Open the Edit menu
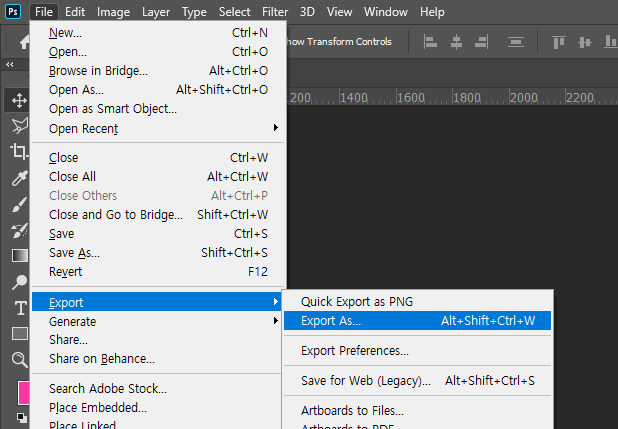The height and width of the screenshot is (429, 618). [x=75, y=12]
